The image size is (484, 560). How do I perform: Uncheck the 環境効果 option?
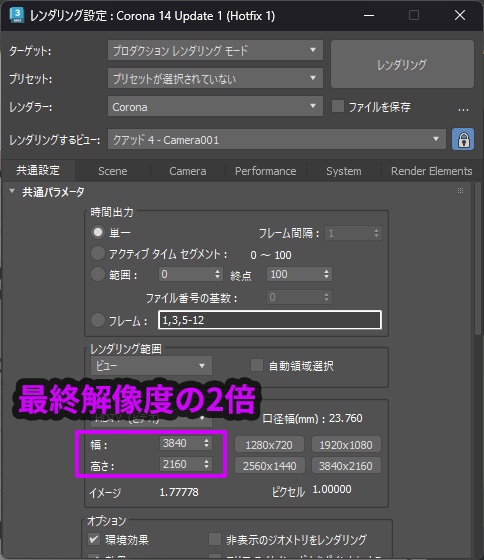coord(94,539)
